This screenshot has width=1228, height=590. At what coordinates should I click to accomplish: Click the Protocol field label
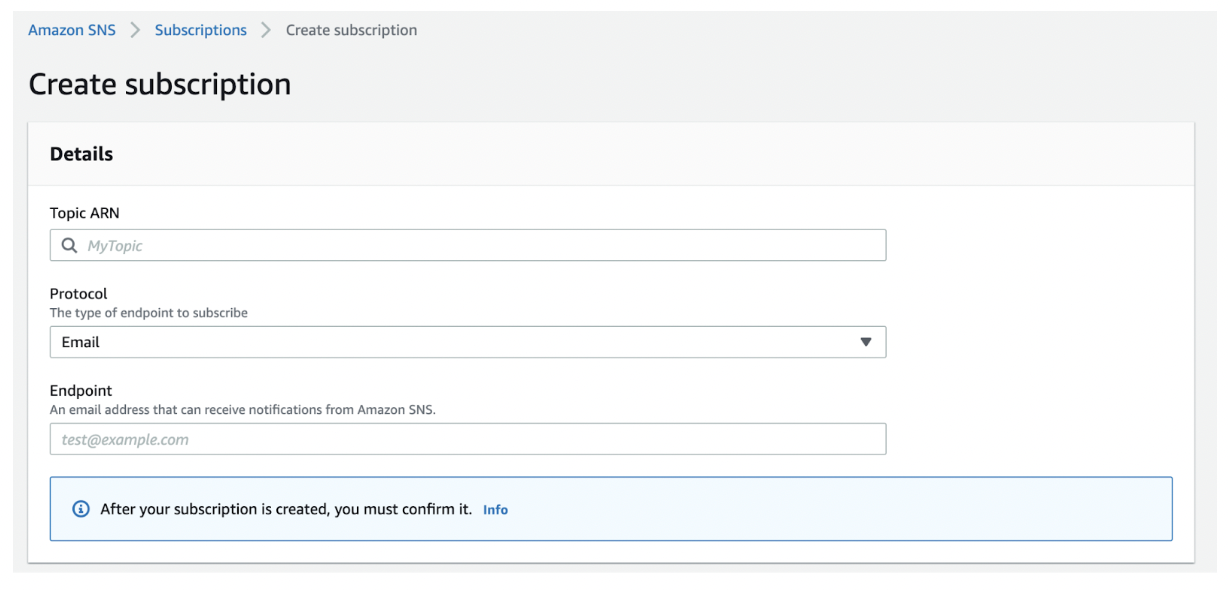78,294
